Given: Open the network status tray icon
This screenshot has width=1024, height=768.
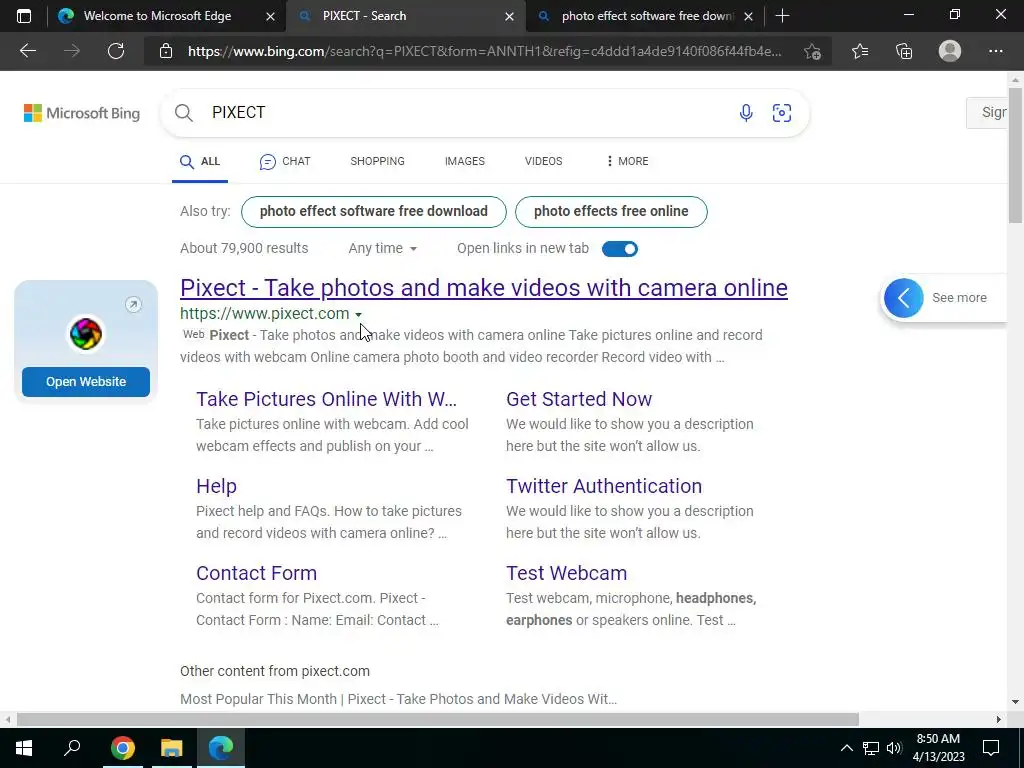Looking at the screenshot, I should pyautogui.click(x=871, y=748).
